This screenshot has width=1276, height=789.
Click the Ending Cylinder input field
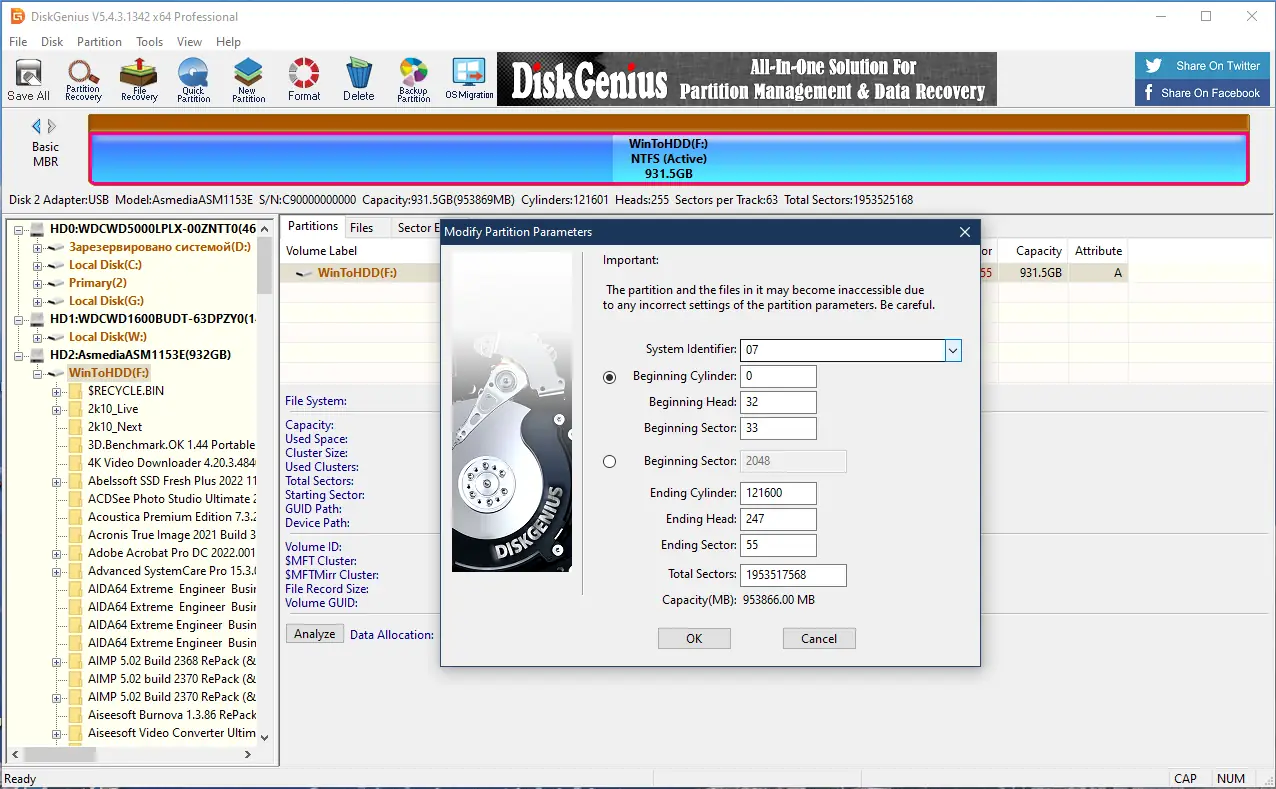[x=779, y=494]
